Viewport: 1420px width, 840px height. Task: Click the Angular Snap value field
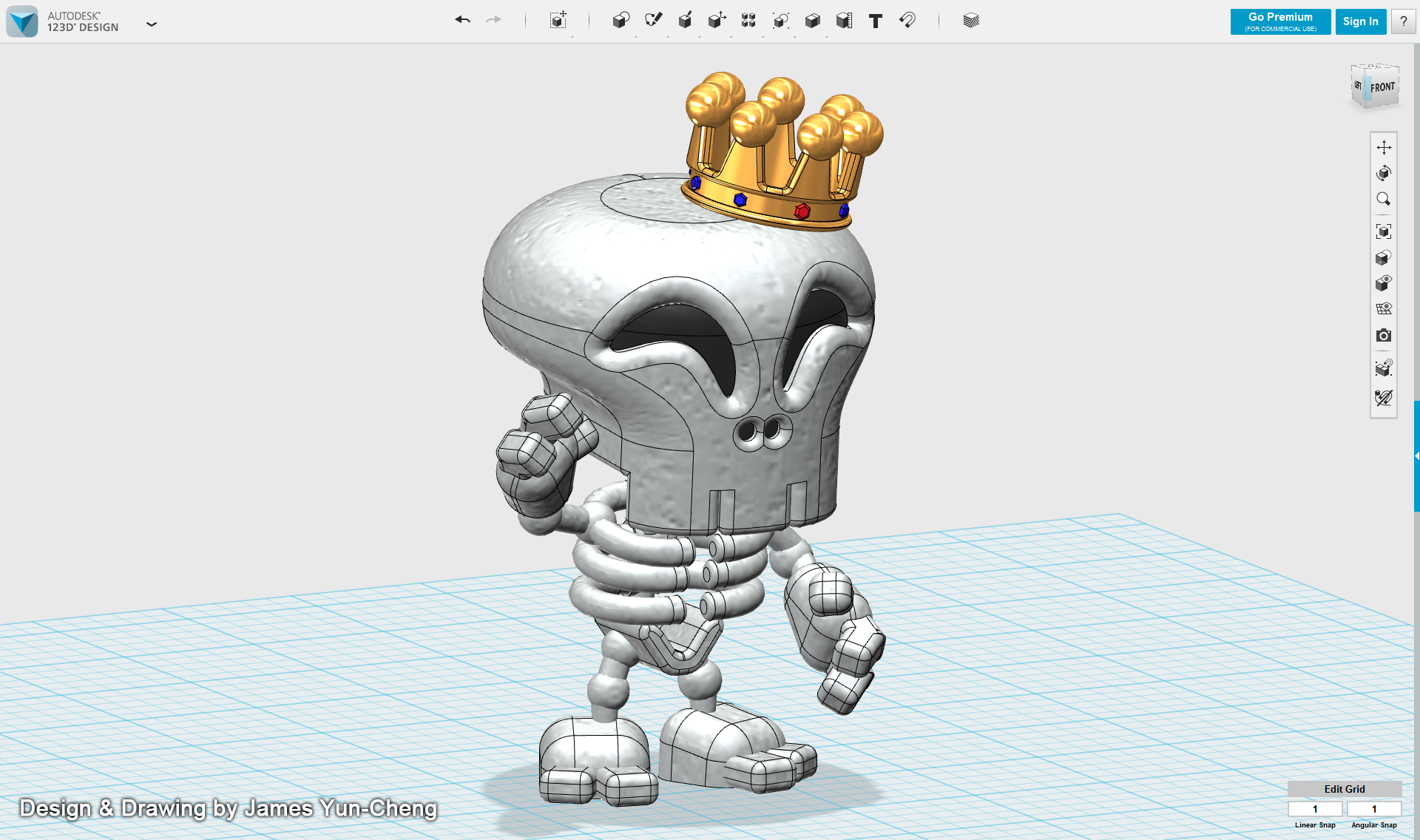pyautogui.click(x=1373, y=809)
